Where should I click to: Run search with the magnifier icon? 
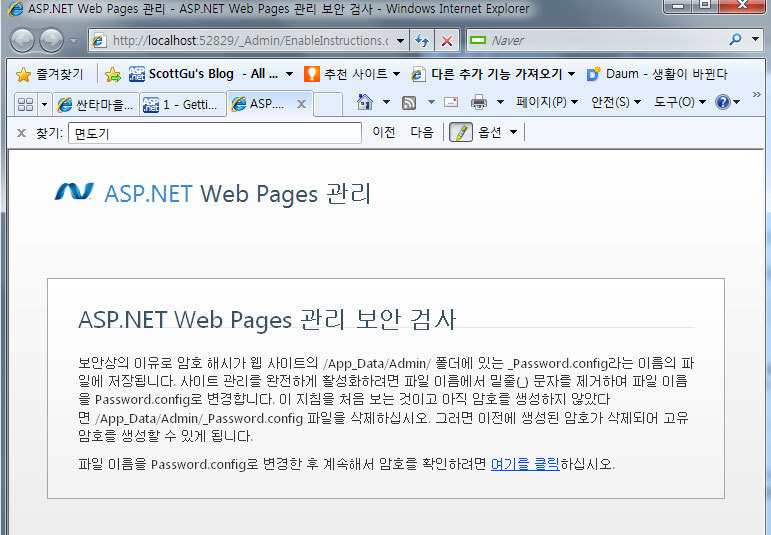[736, 39]
